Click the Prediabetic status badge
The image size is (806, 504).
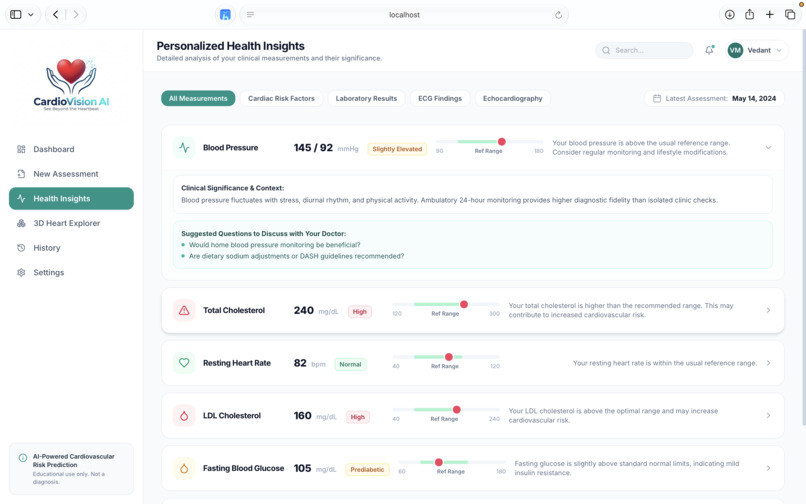click(x=367, y=470)
